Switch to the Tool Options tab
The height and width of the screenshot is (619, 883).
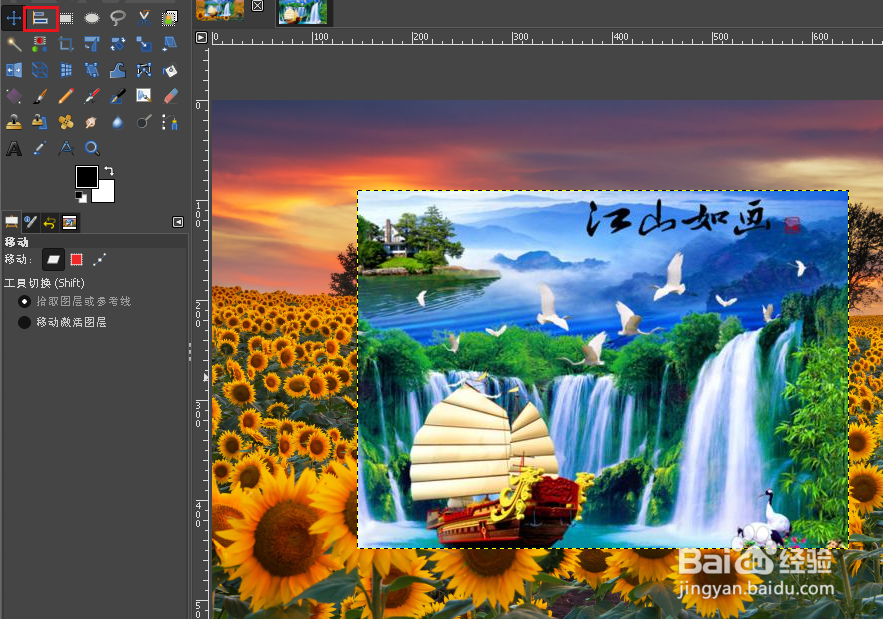point(12,222)
